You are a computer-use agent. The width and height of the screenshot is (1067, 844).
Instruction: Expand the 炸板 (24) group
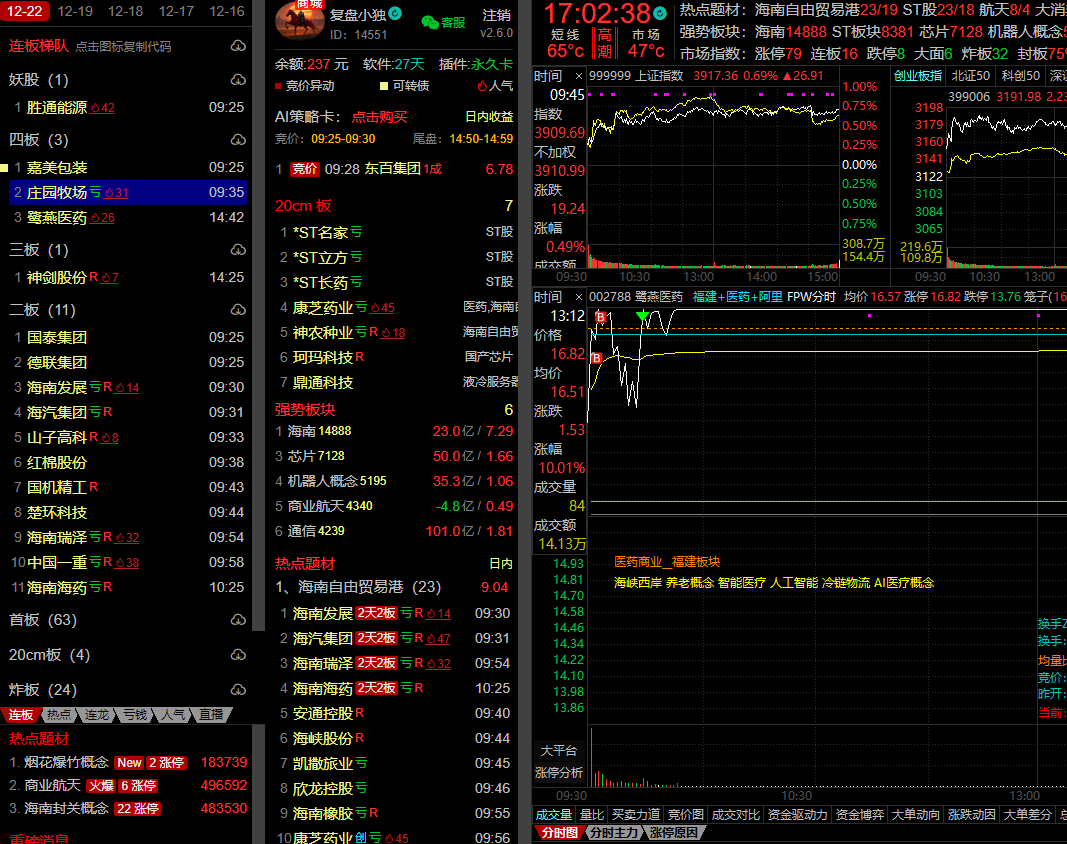pos(43,690)
